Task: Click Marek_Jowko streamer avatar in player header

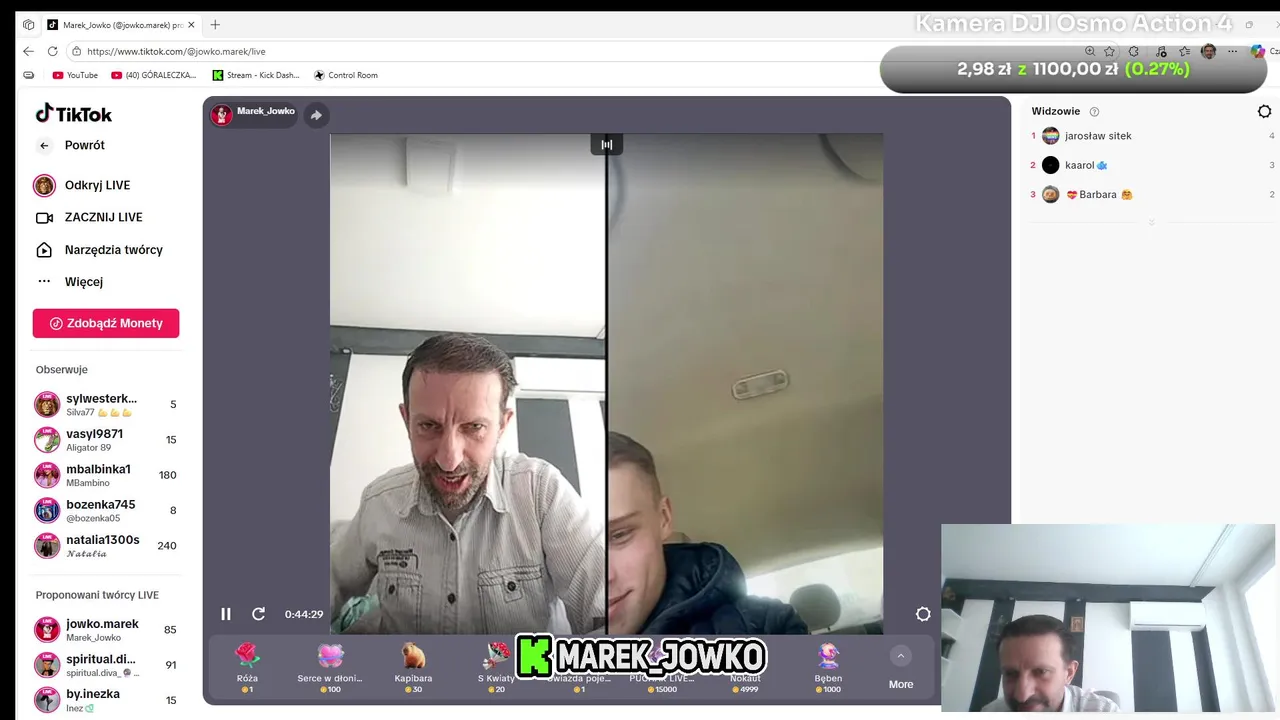Action: (222, 114)
